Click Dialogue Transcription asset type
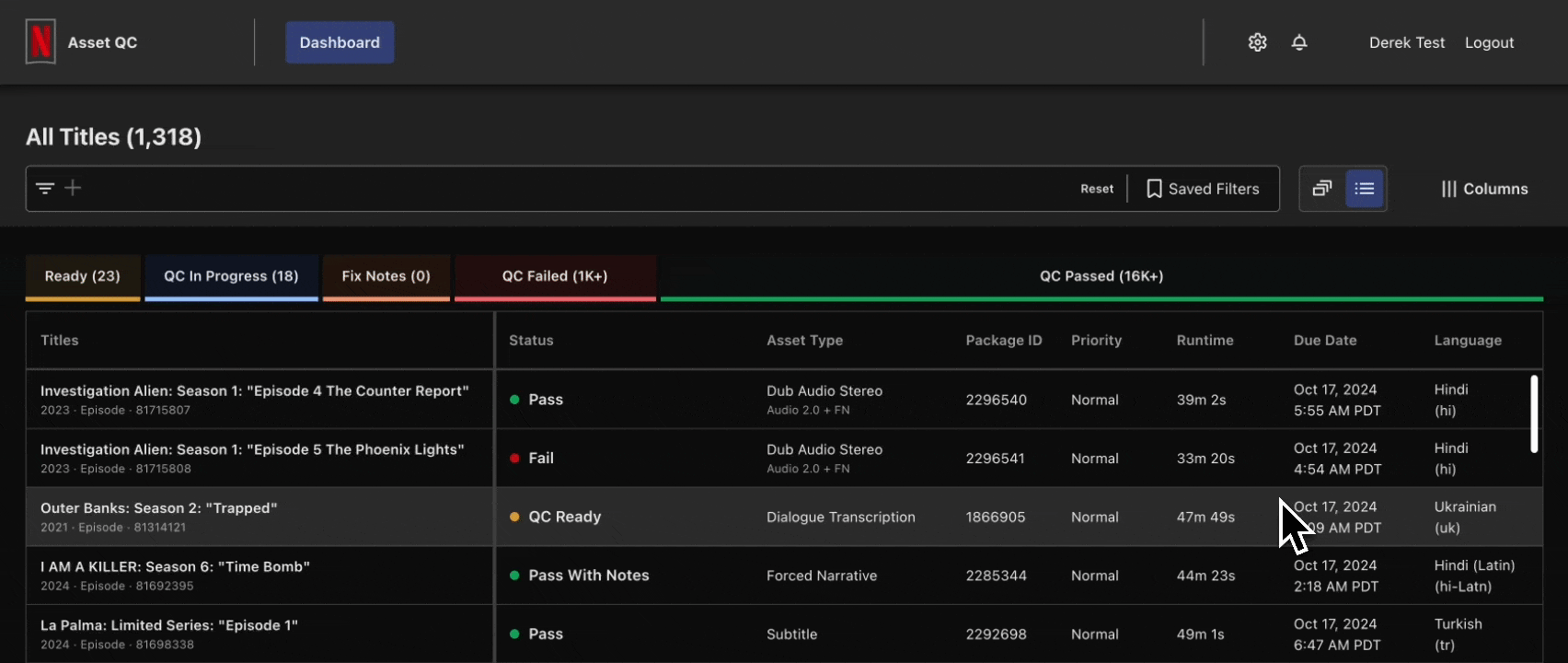Image resolution: width=1568 pixels, height=663 pixels. 841,518
